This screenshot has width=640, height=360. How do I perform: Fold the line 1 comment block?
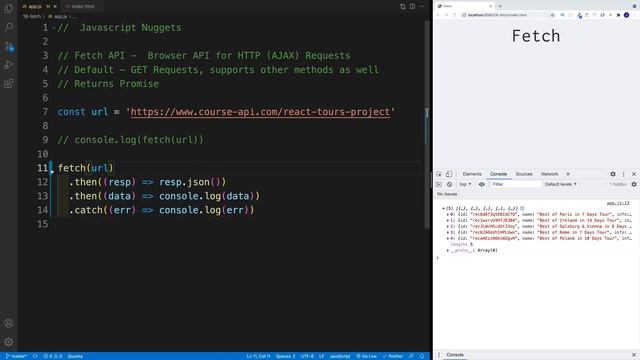tap(53, 28)
